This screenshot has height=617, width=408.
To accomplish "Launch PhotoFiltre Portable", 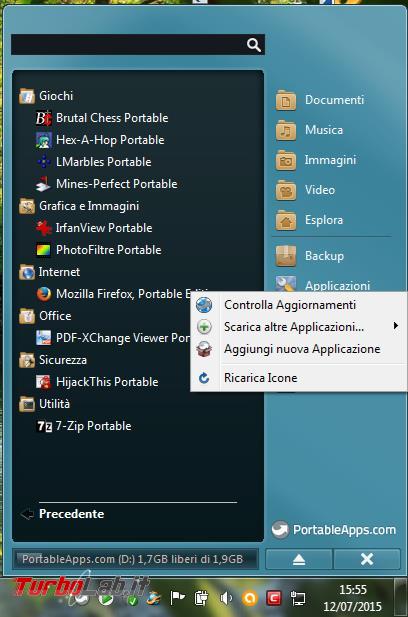I will click(x=99, y=250).
